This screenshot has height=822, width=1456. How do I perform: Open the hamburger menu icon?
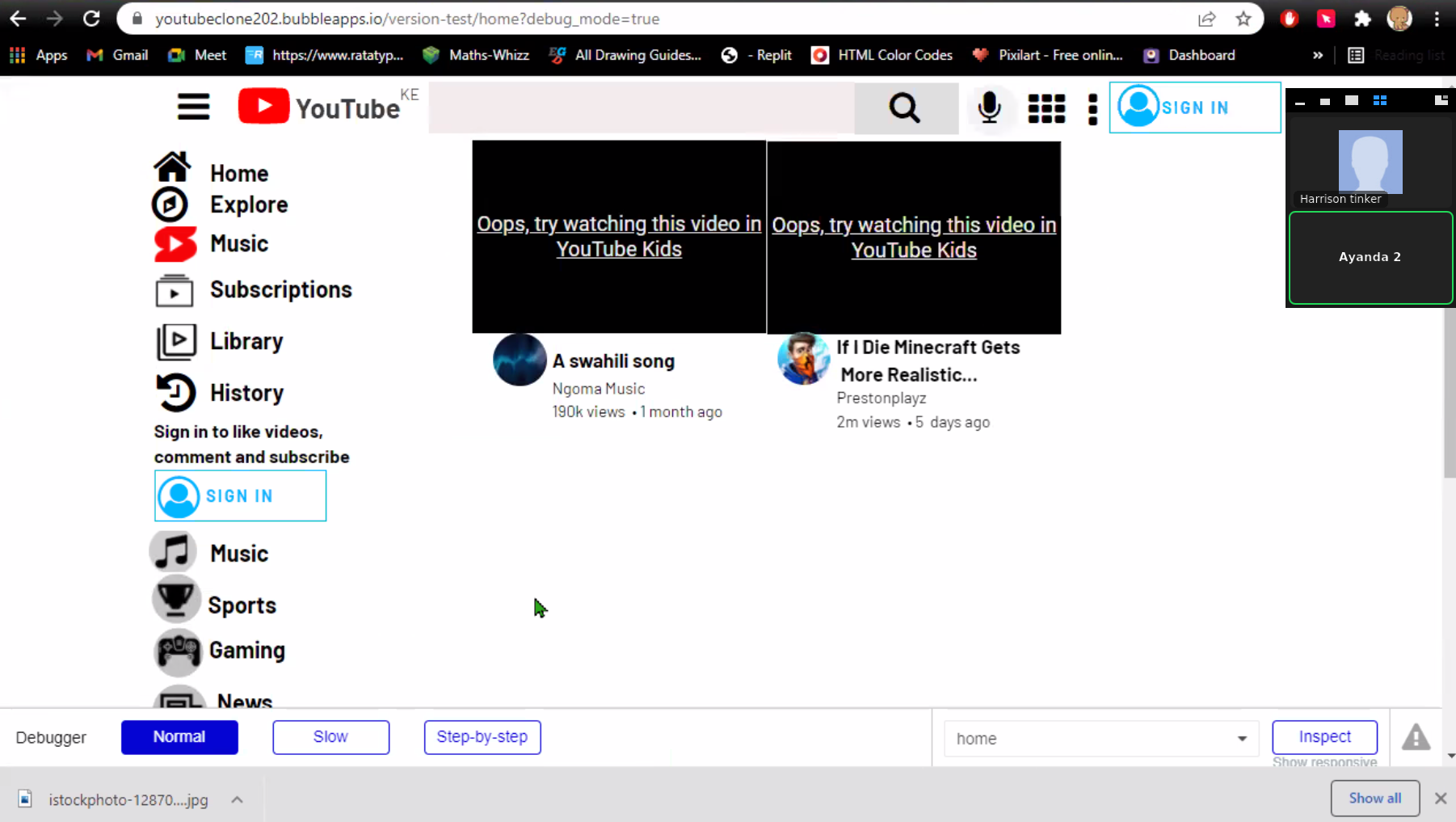[194, 107]
